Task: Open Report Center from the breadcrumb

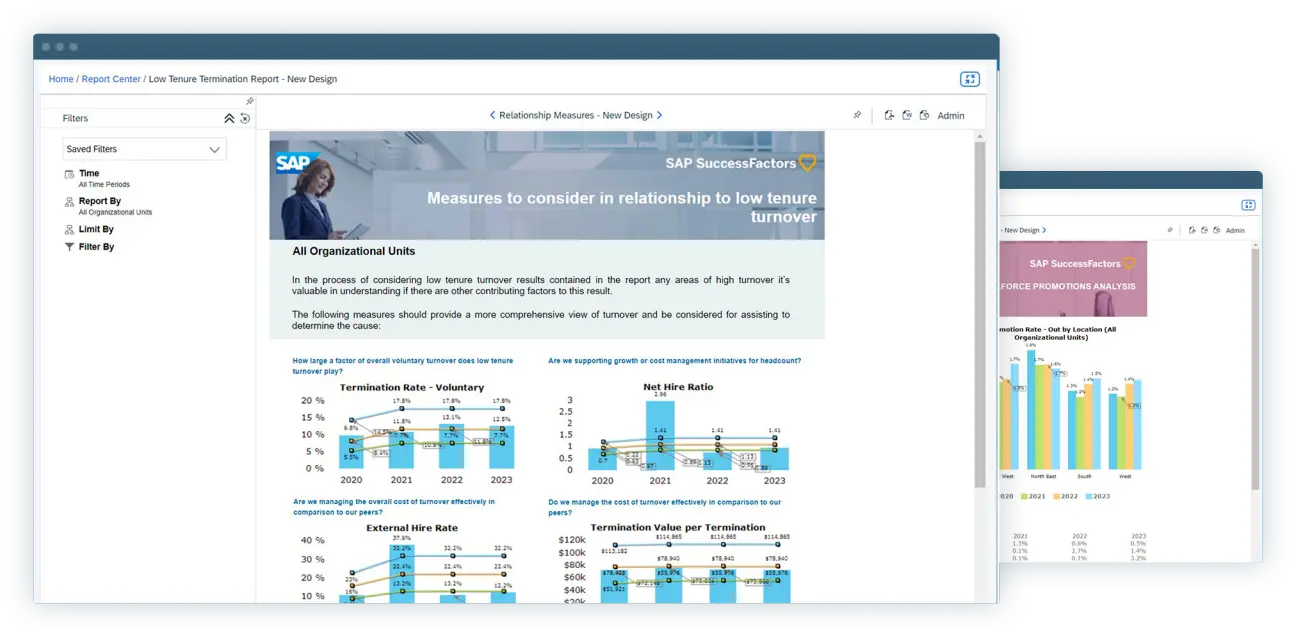Action: click(111, 79)
